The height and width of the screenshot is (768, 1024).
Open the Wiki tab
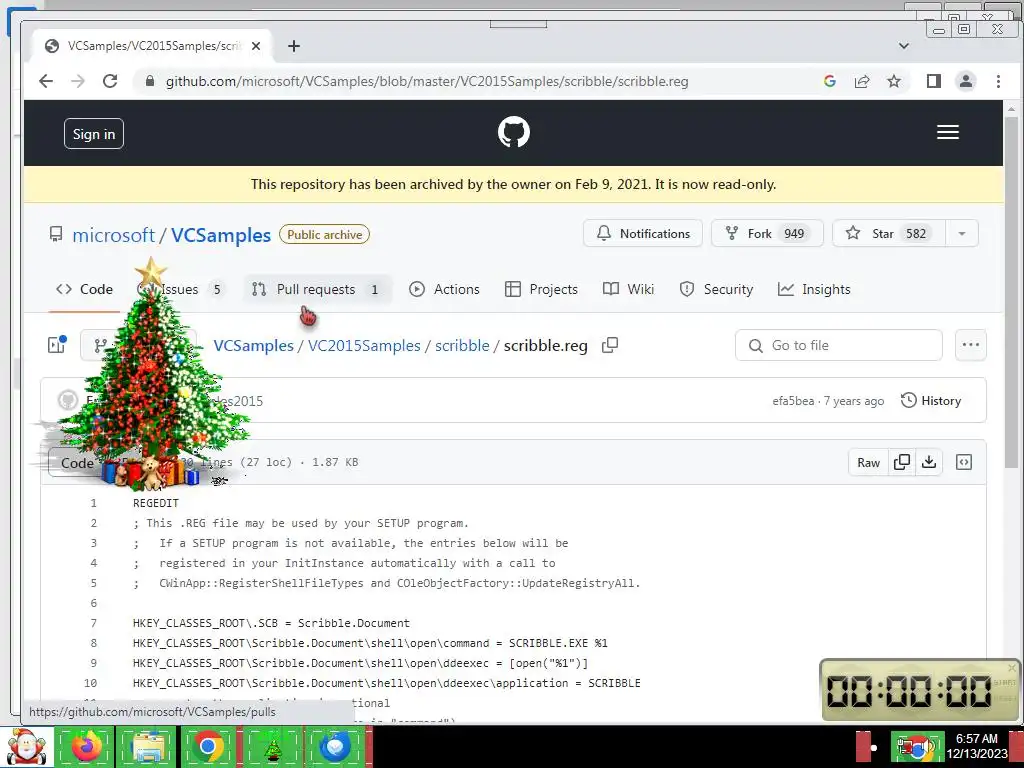(628, 289)
